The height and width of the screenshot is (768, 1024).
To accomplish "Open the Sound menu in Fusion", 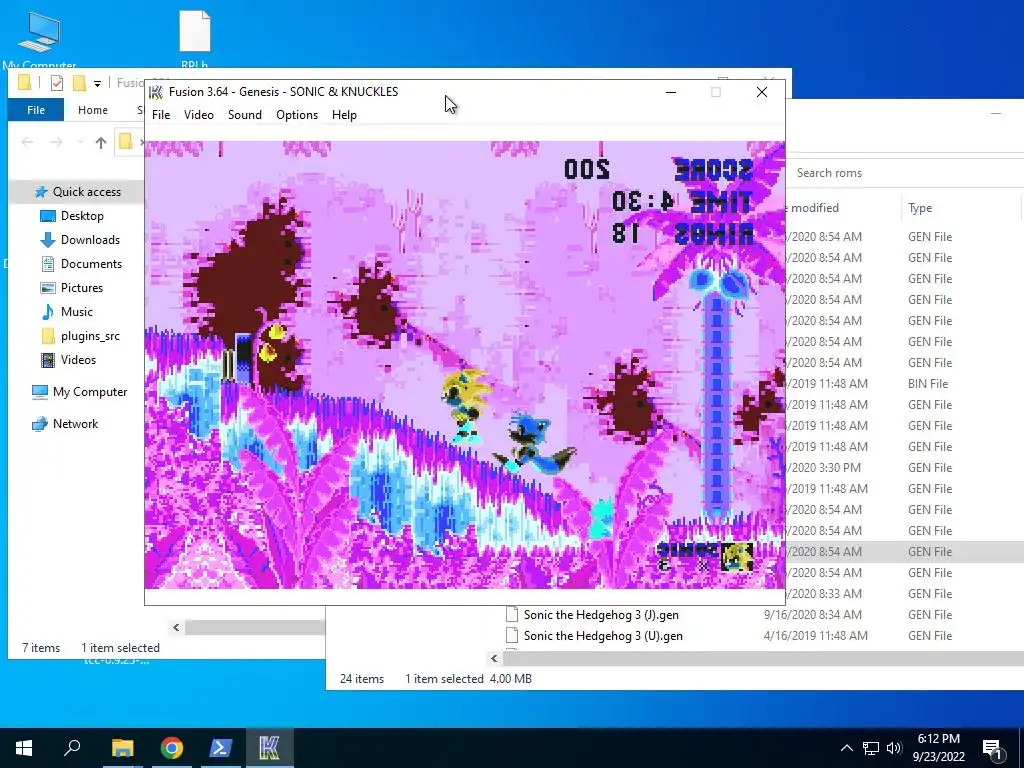I will pyautogui.click(x=245, y=115).
